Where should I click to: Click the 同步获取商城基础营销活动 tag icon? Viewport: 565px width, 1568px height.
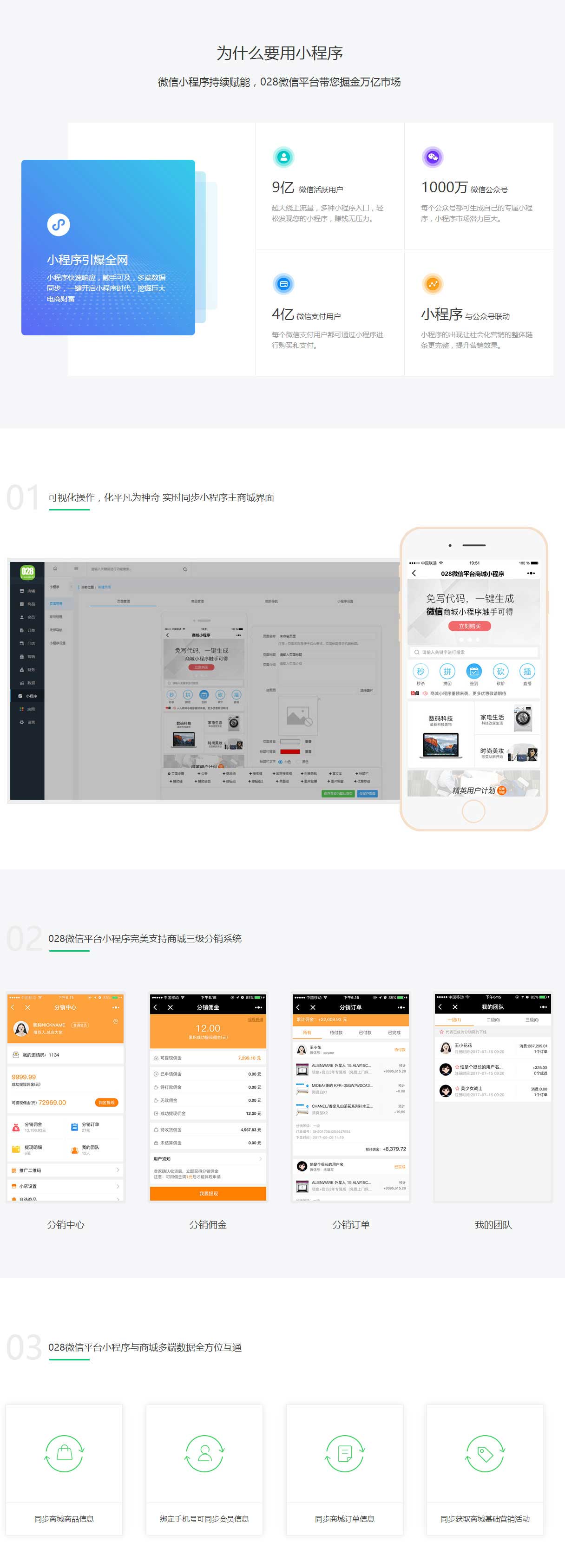click(x=485, y=1454)
